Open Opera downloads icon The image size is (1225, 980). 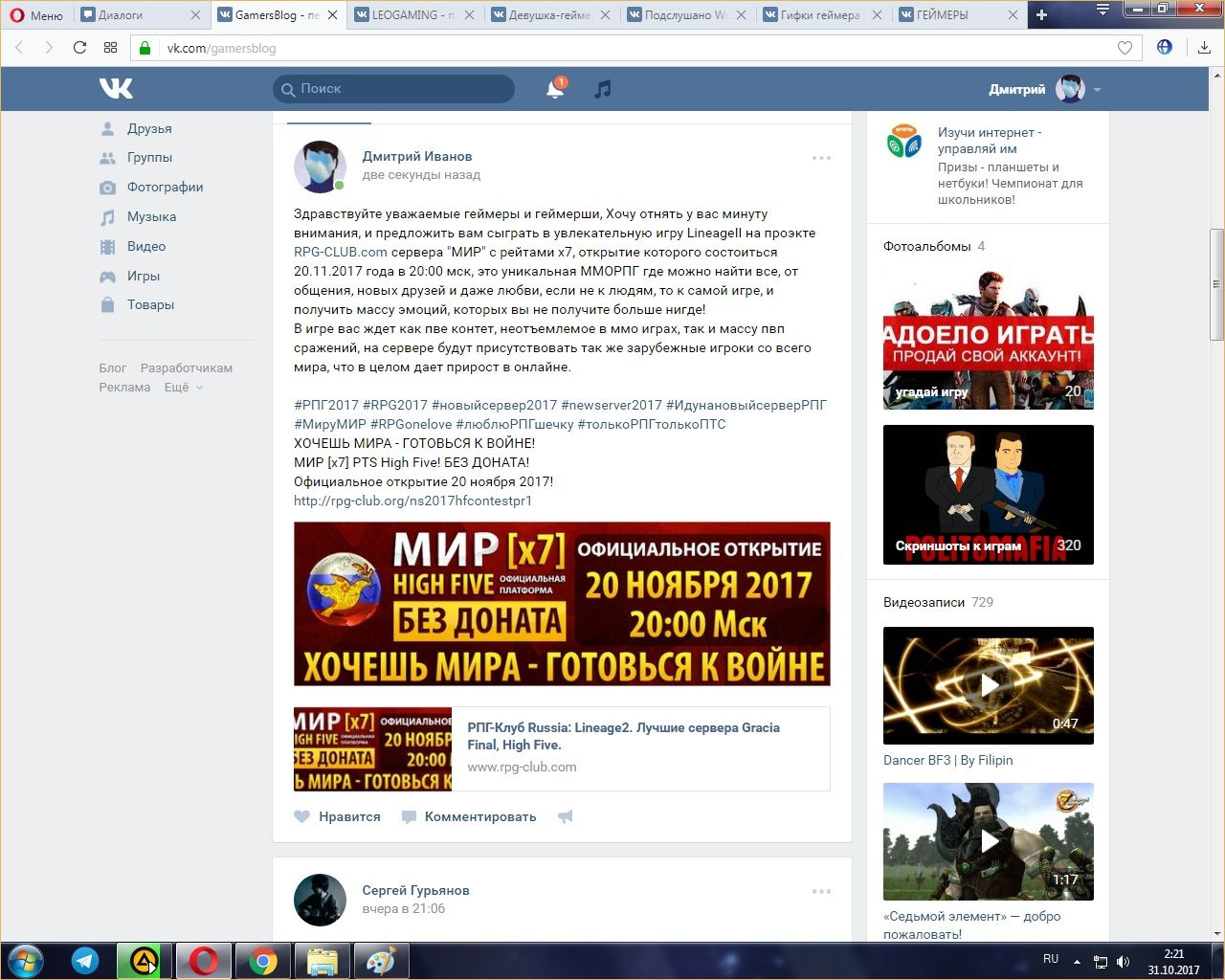[x=1204, y=47]
